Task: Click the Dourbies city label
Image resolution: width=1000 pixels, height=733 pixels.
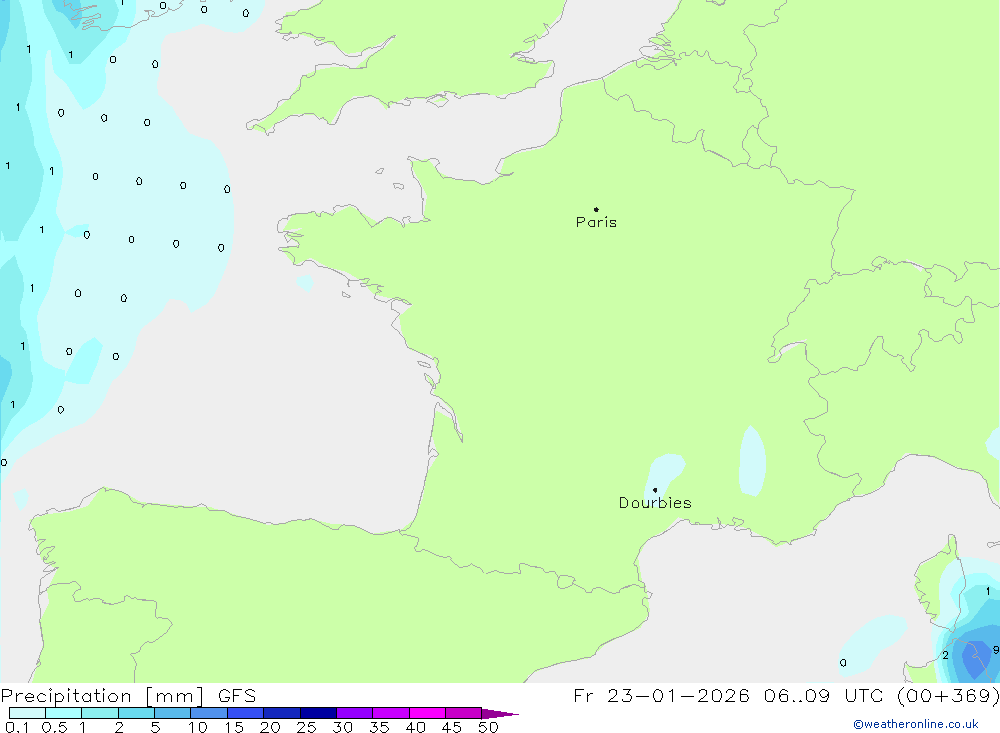Action: pos(655,503)
